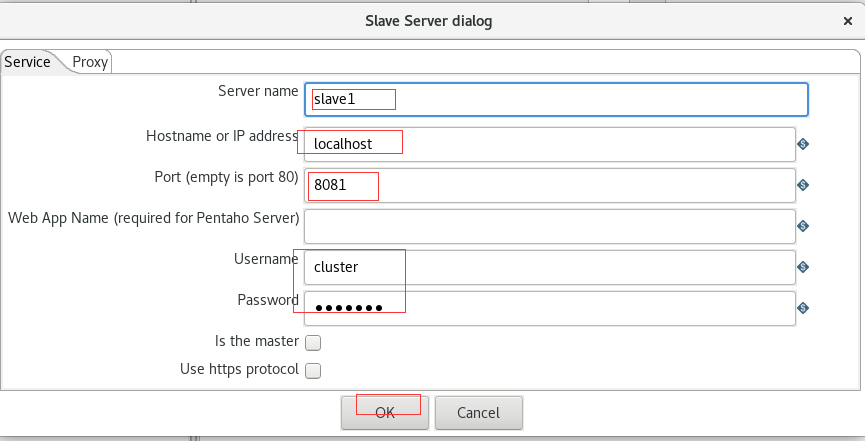The height and width of the screenshot is (441, 865).
Task: Click the 'Port (empty is port 80)' label
Action: pos(226,177)
